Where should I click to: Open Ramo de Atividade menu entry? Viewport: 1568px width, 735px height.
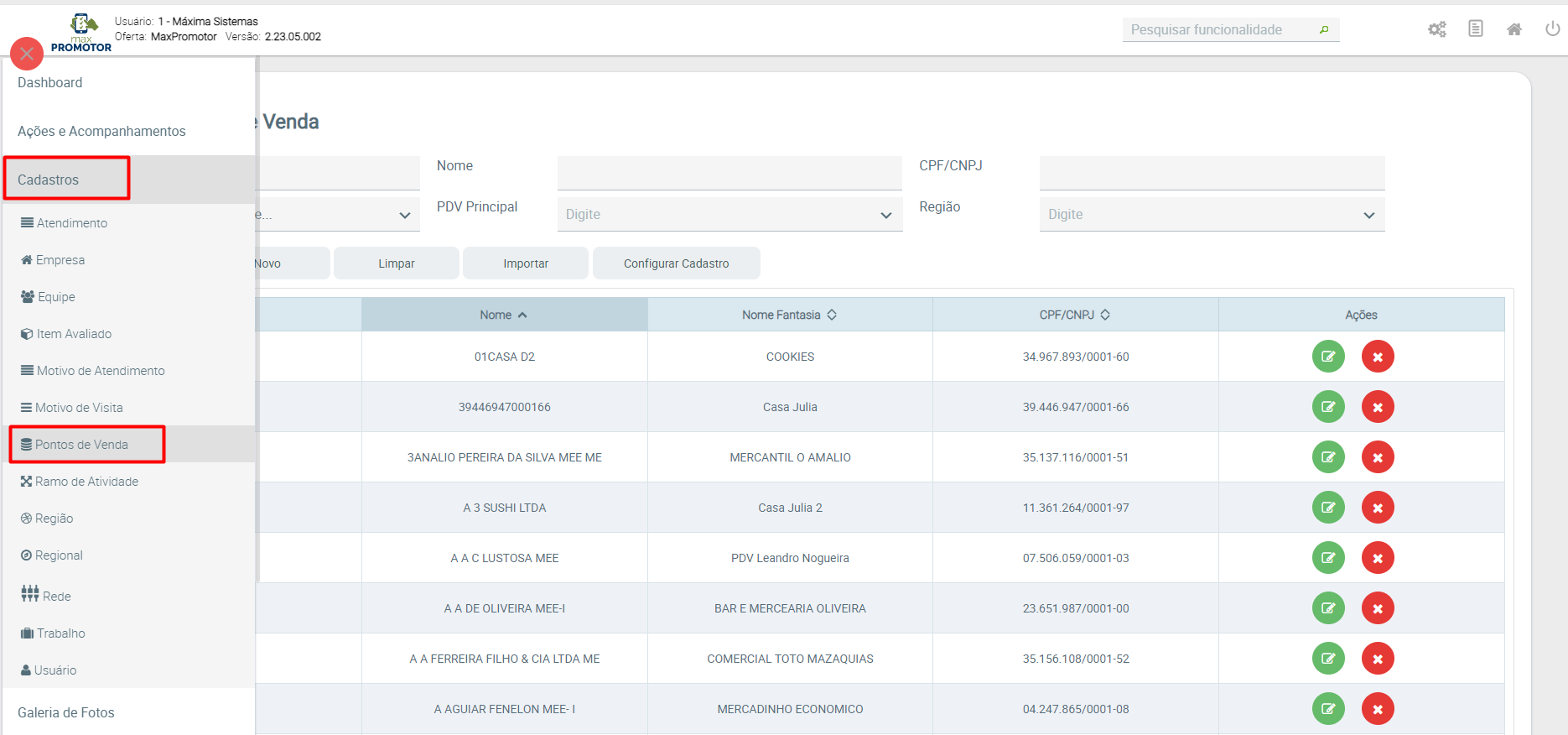86,482
